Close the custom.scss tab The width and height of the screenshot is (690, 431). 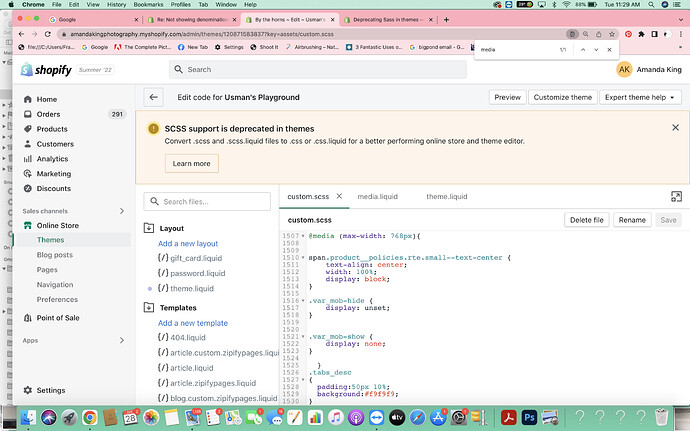point(340,197)
